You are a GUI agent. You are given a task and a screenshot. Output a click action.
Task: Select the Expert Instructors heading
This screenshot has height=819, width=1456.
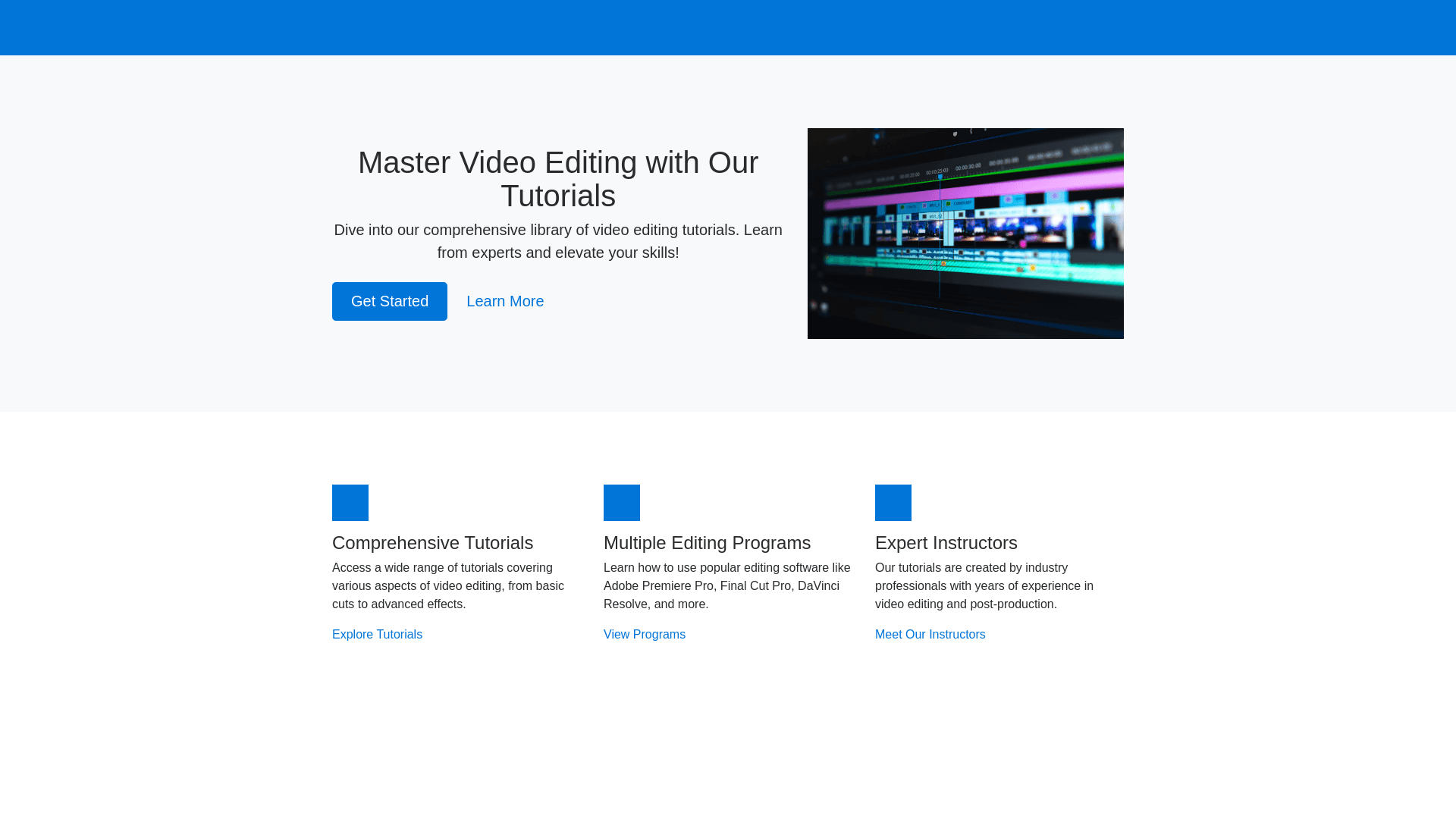(x=946, y=543)
